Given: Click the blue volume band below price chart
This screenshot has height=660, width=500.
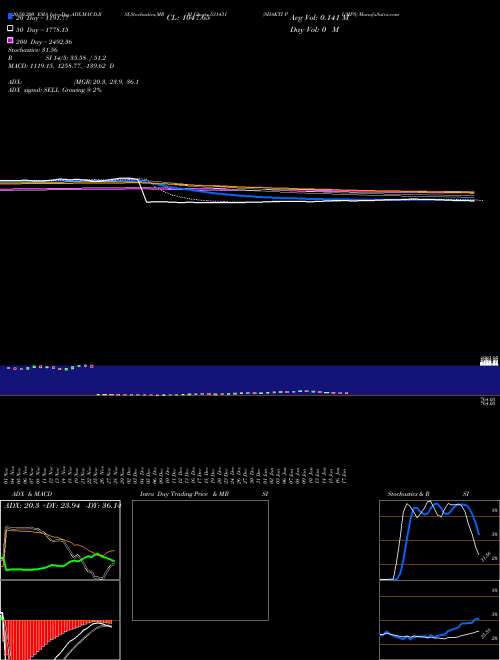Looking at the screenshot, I should (250, 380).
